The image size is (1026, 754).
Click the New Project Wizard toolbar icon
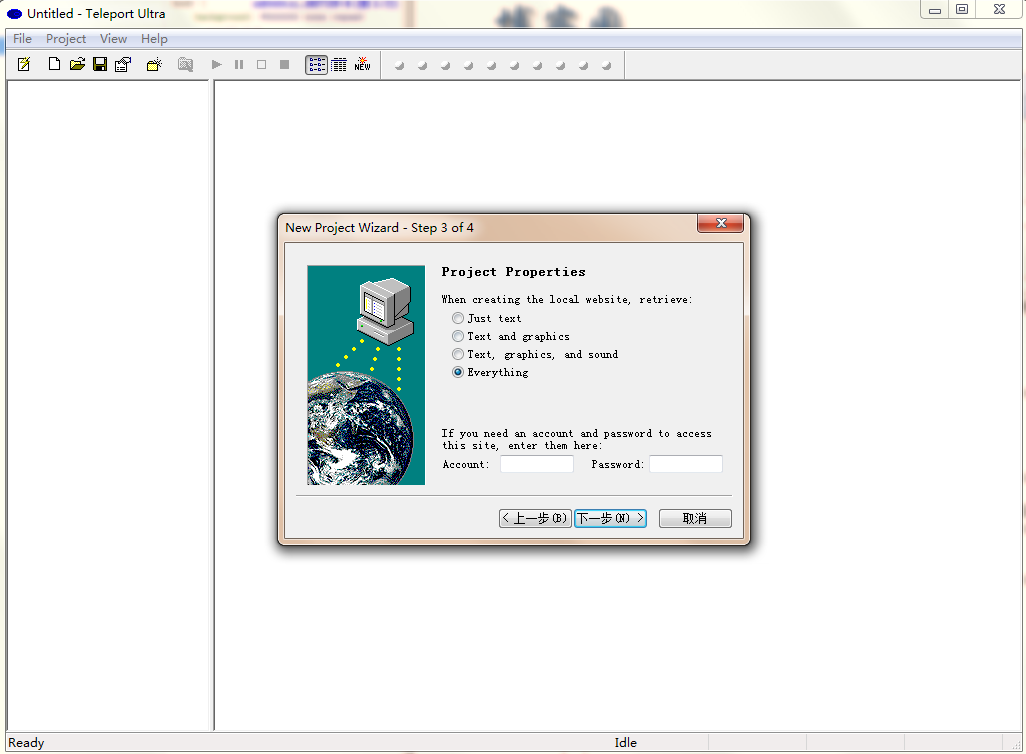[24, 65]
